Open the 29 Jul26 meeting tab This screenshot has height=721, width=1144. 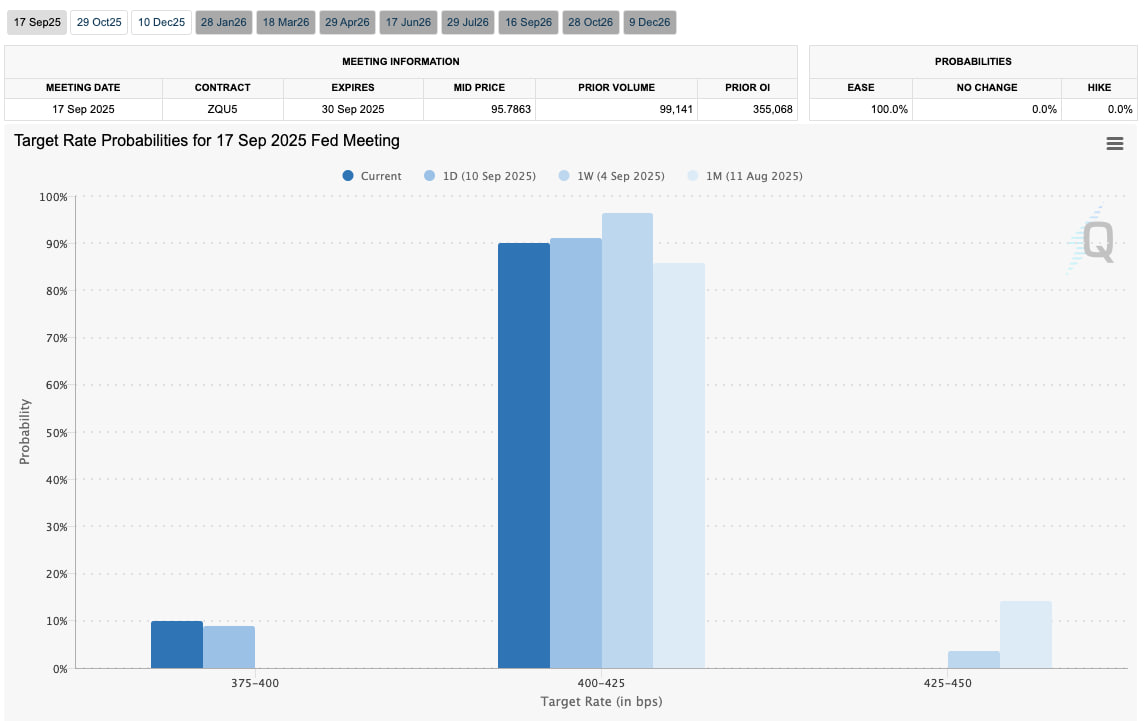pyautogui.click(x=468, y=22)
